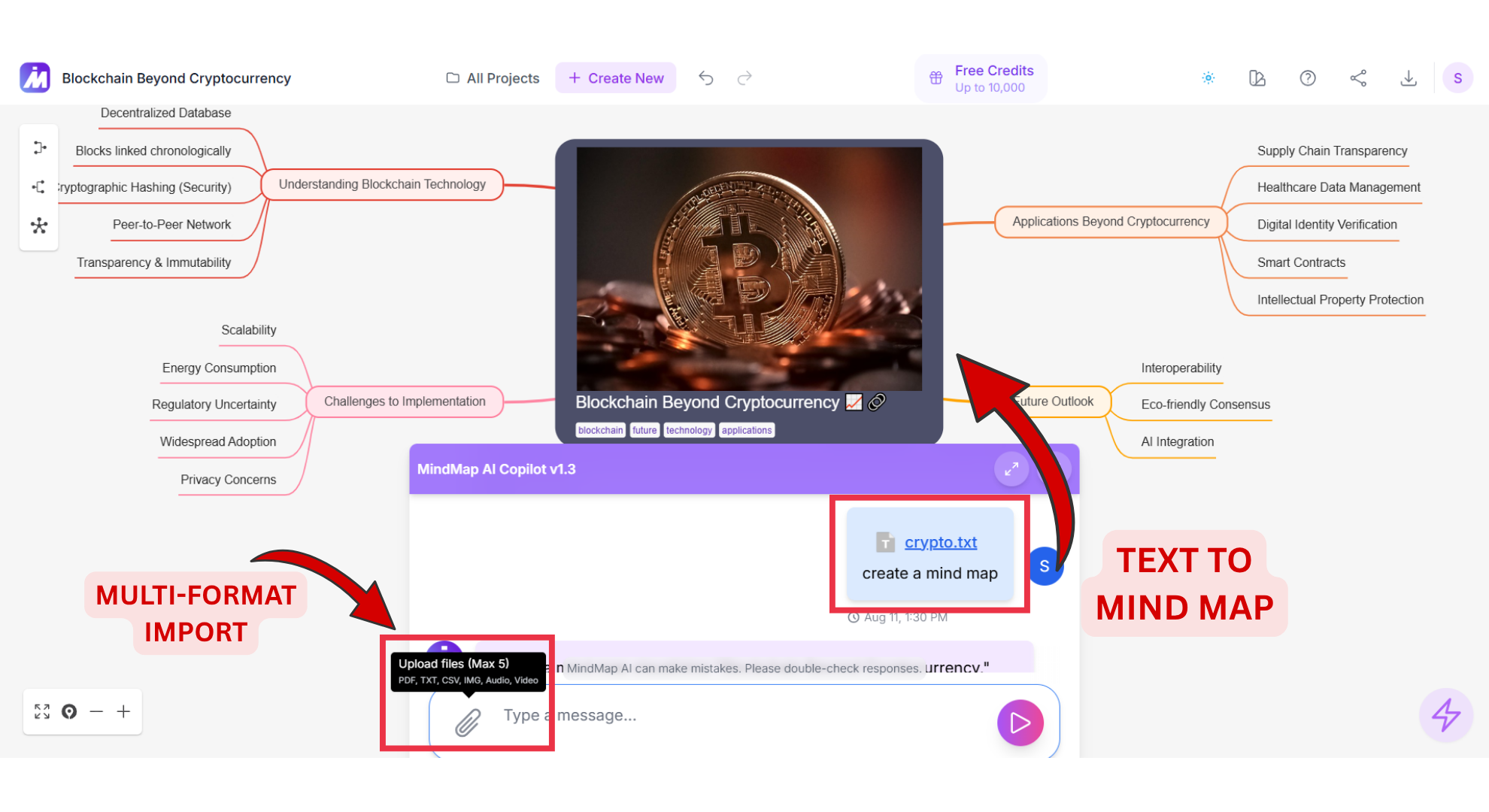
Task: Click the zoom in plus button
Action: click(x=123, y=711)
